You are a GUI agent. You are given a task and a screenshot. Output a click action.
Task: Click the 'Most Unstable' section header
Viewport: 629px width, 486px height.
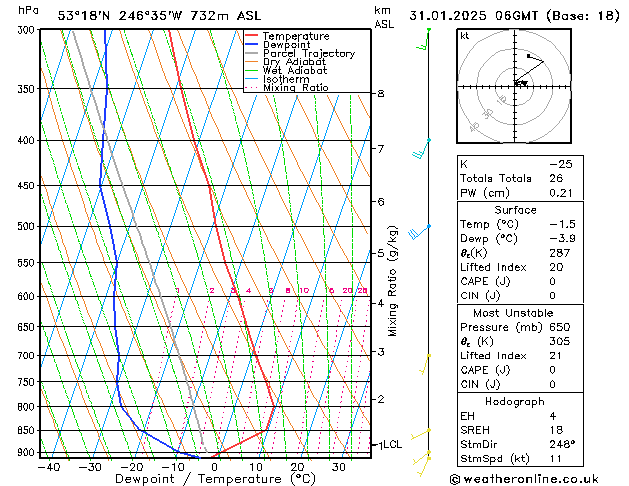(513, 313)
